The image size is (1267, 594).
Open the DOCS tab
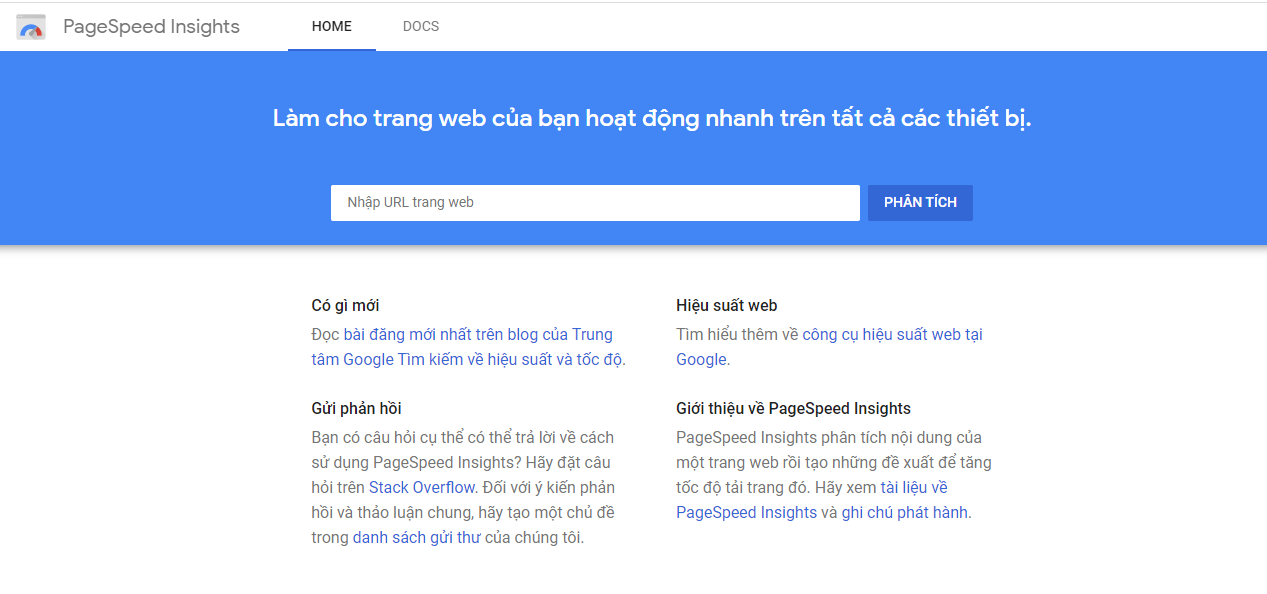point(421,26)
